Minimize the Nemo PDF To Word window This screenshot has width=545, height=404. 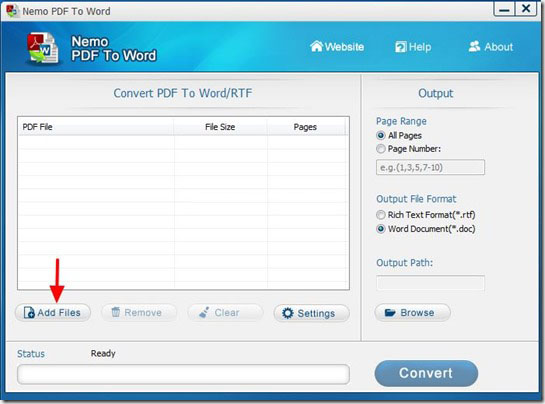pyautogui.click(x=504, y=9)
